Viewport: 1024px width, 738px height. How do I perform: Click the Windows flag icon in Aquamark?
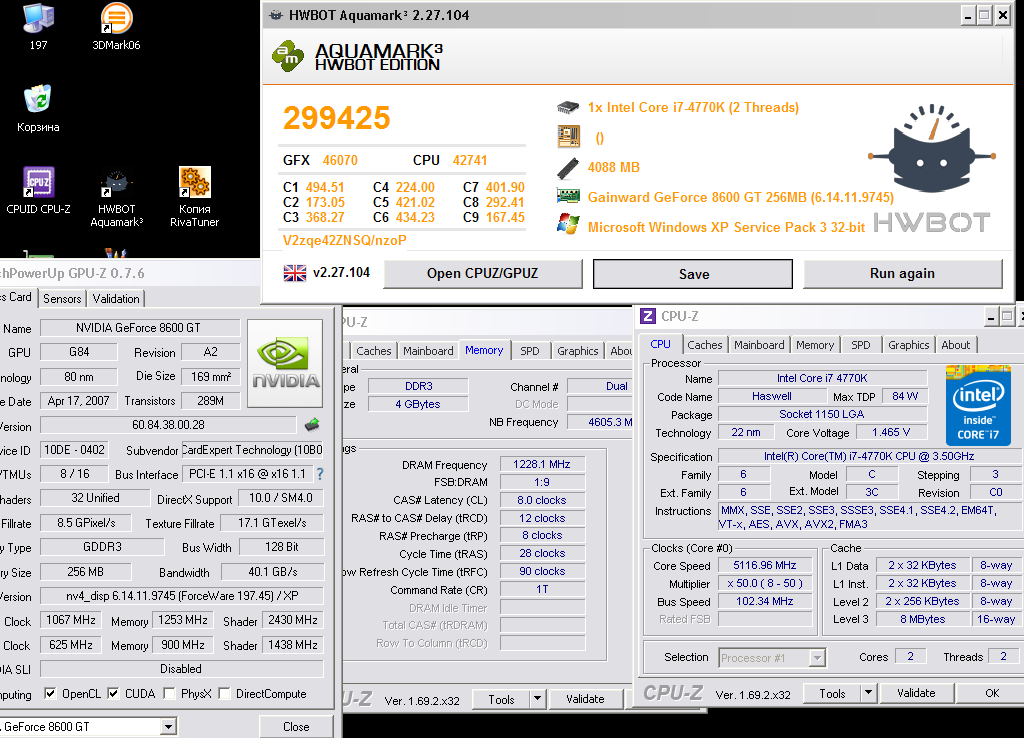click(568, 225)
